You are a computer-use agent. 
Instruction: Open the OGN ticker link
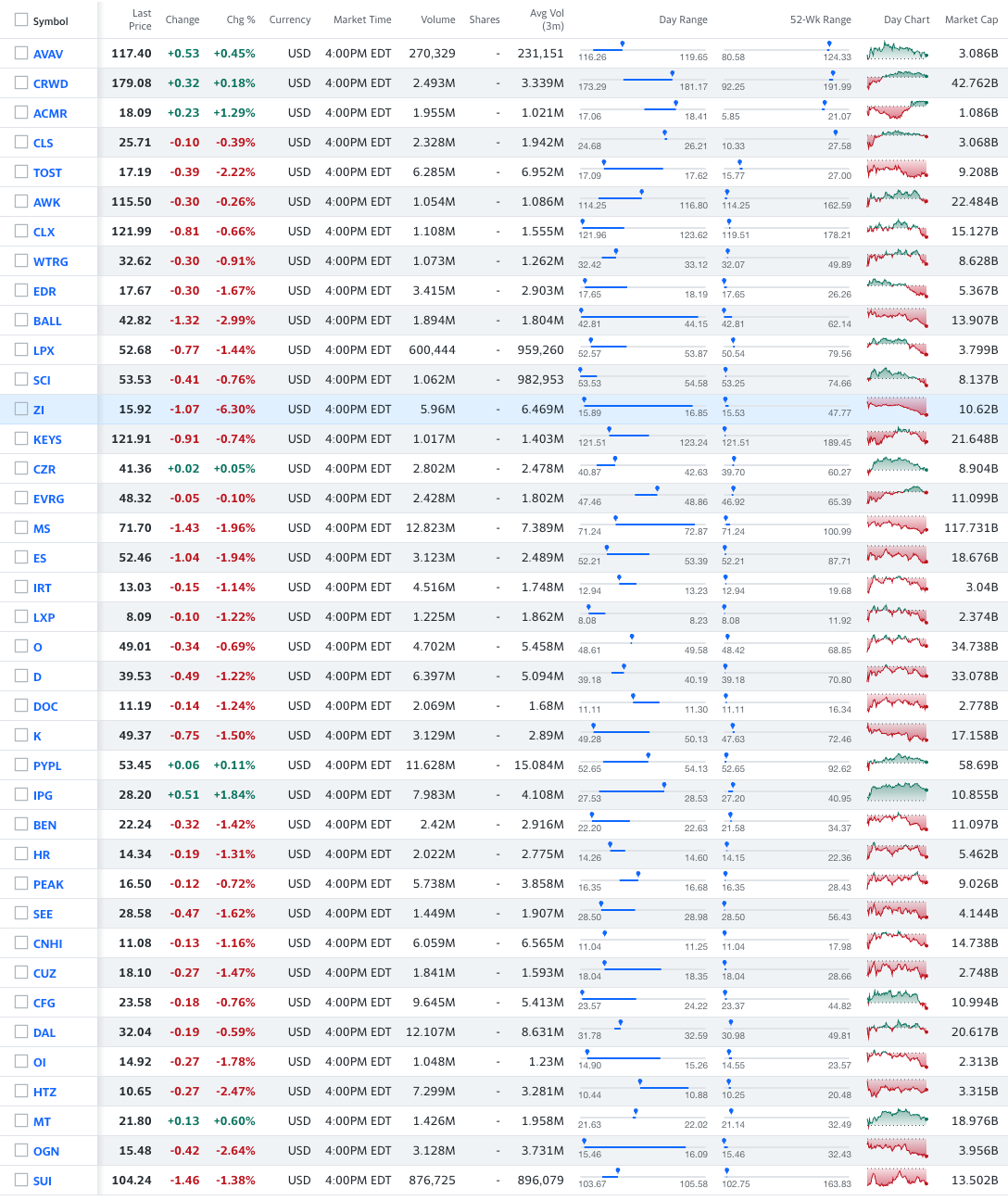(x=46, y=1152)
